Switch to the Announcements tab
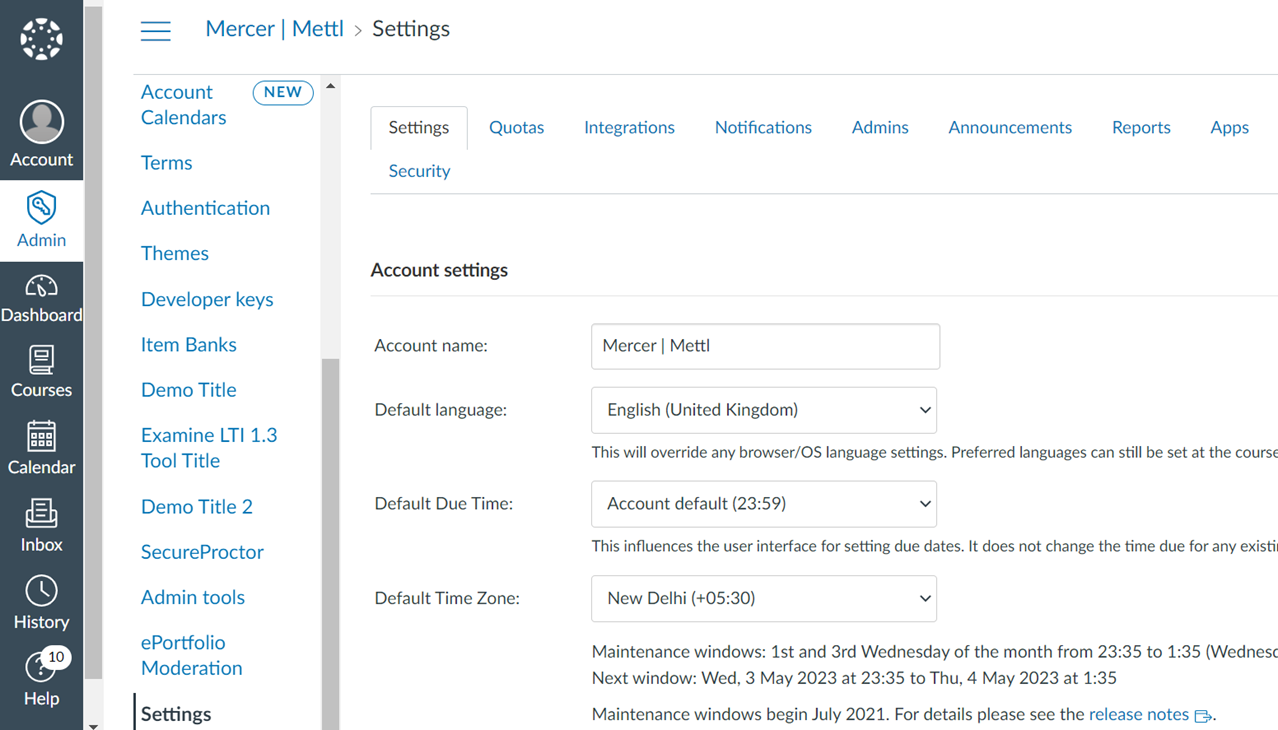This screenshot has height=730, width=1278. pyautogui.click(x=1010, y=128)
